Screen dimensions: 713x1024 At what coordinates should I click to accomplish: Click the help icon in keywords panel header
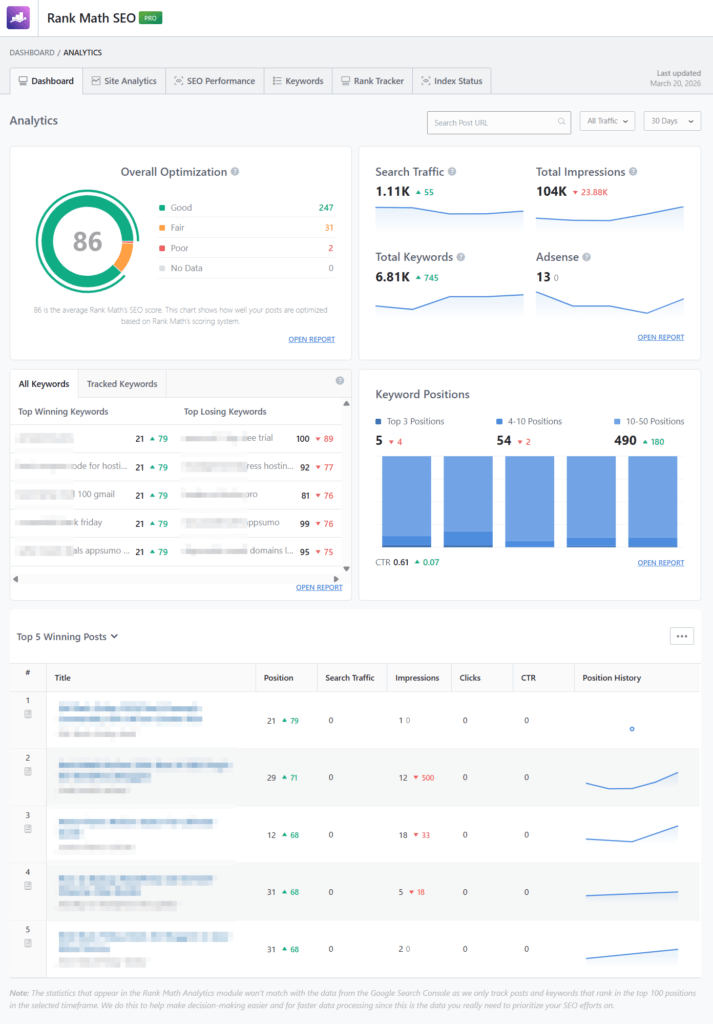[340, 381]
